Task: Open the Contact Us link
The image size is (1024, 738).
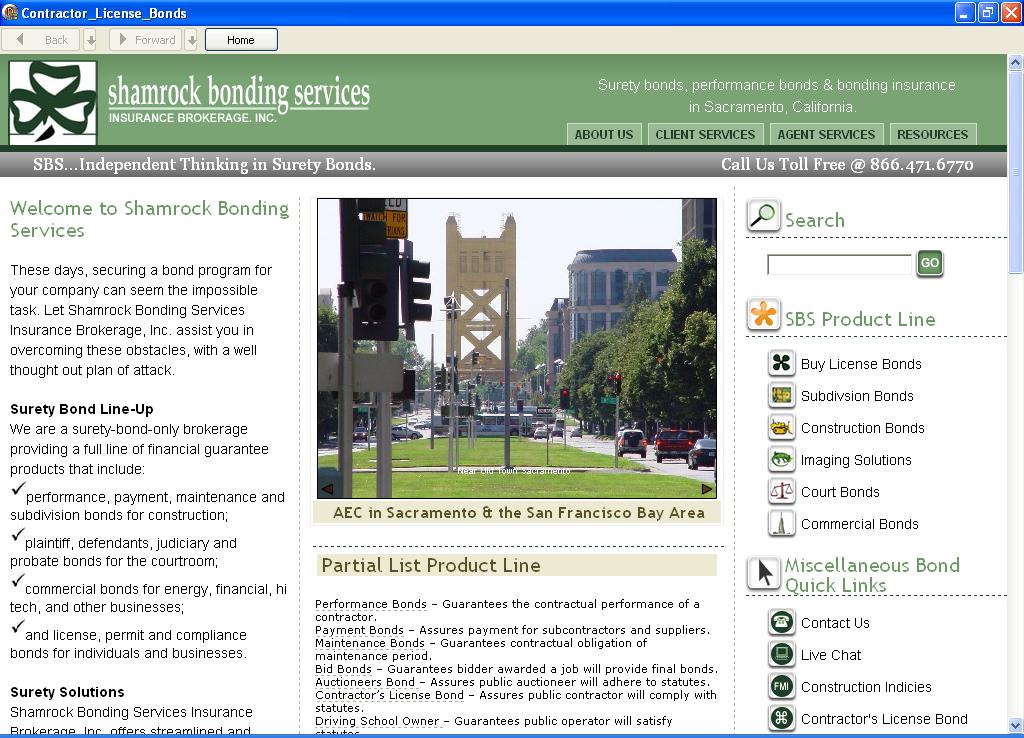Action: click(835, 623)
